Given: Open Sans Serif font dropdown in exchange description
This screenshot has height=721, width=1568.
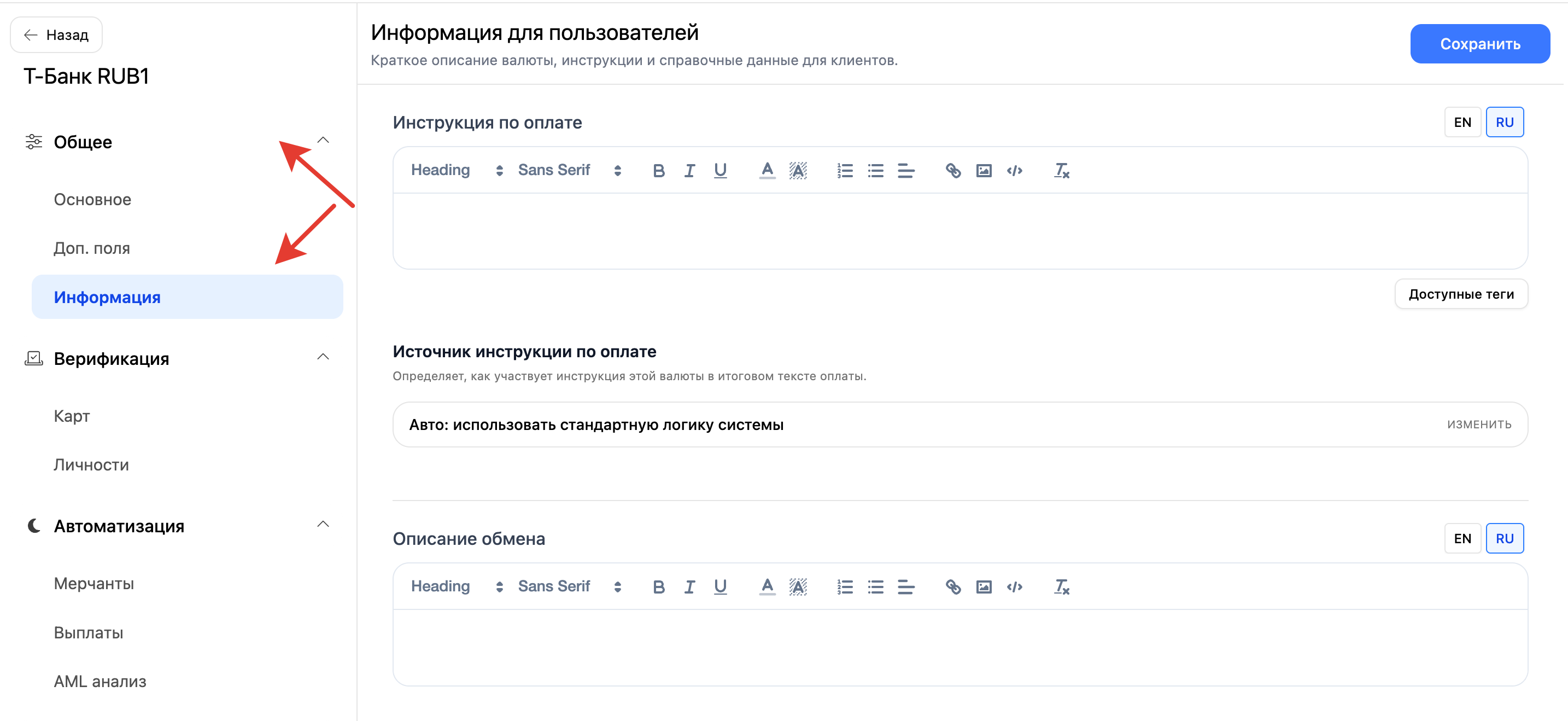Looking at the screenshot, I should [x=569, y=586].
